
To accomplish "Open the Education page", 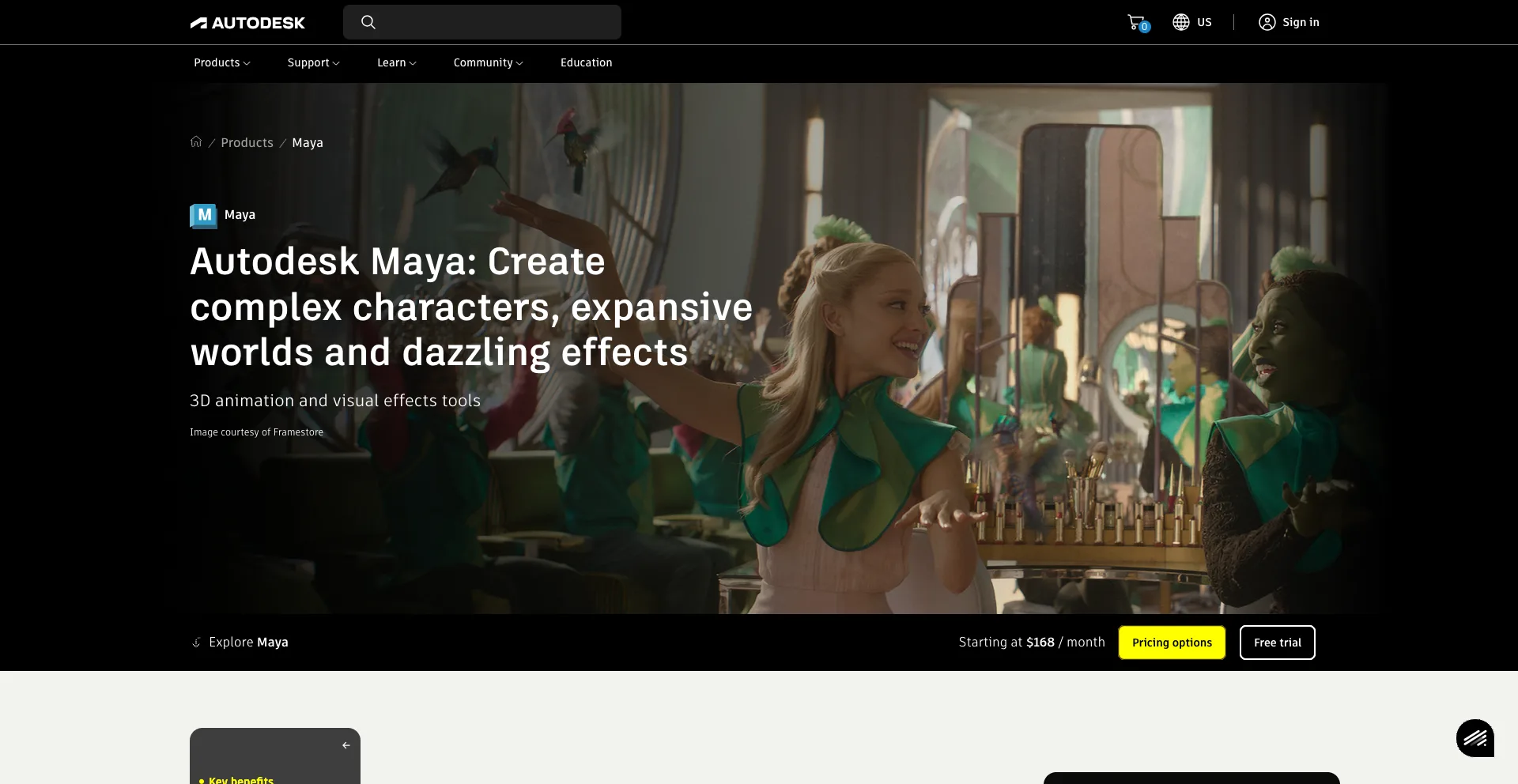I will (x=586, y=62).
